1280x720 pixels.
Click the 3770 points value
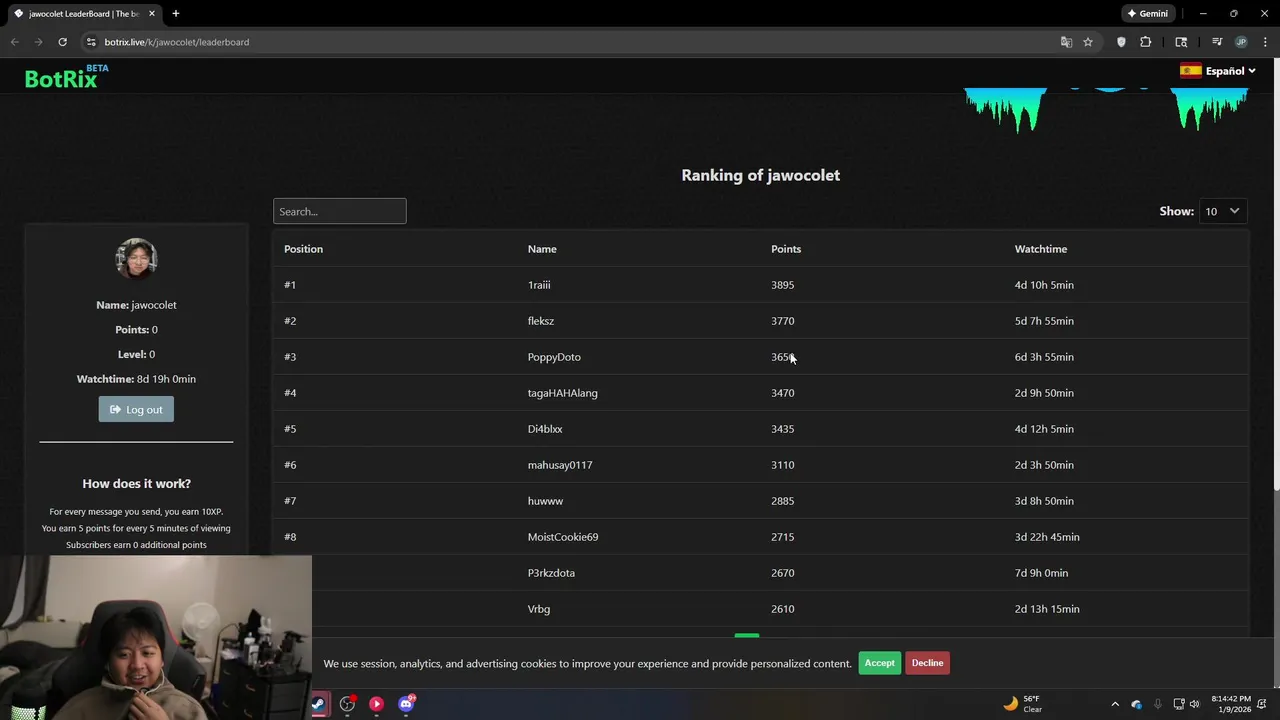pos(782,321)
